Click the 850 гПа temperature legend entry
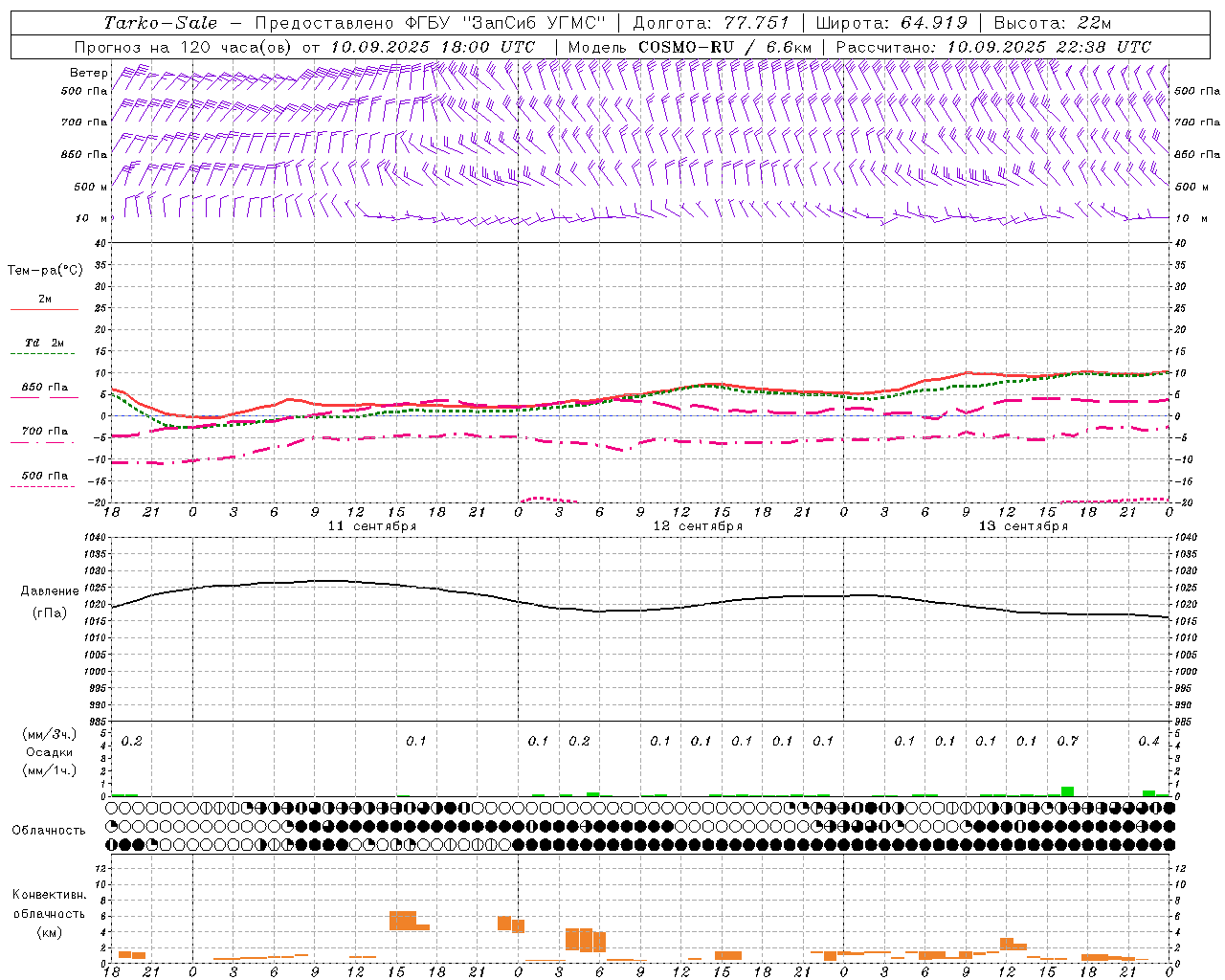The height and width of the screenshot is (980, 1225). [x=45, y=387]
